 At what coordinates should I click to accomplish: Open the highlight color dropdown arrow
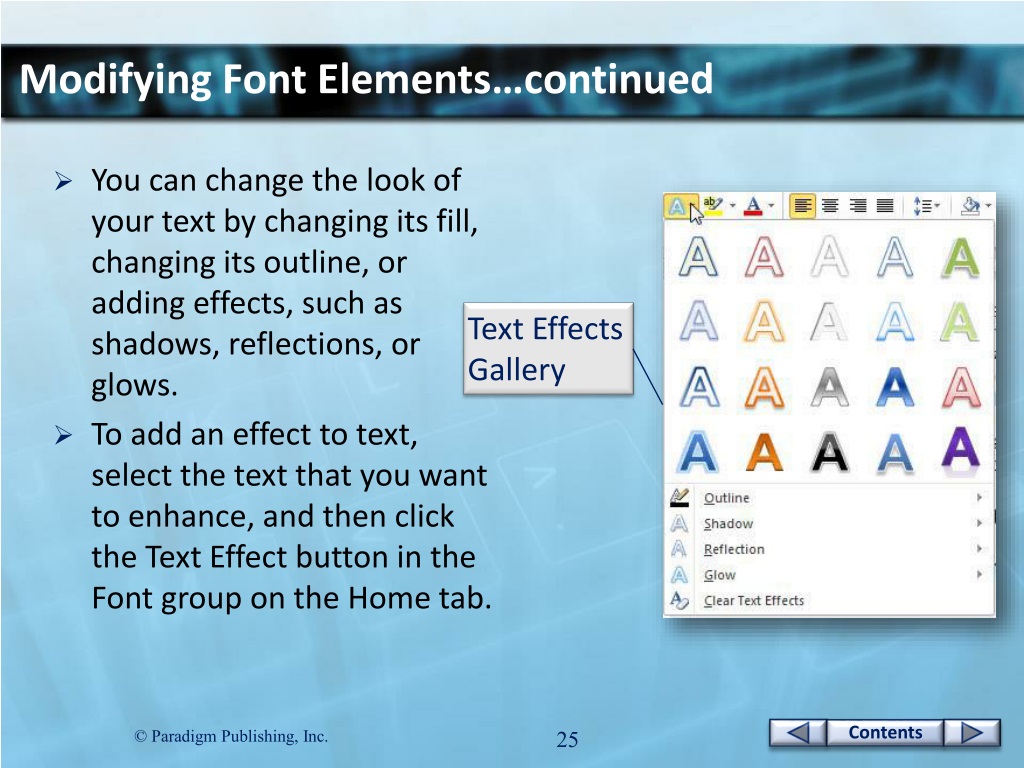tap(732, 206)
